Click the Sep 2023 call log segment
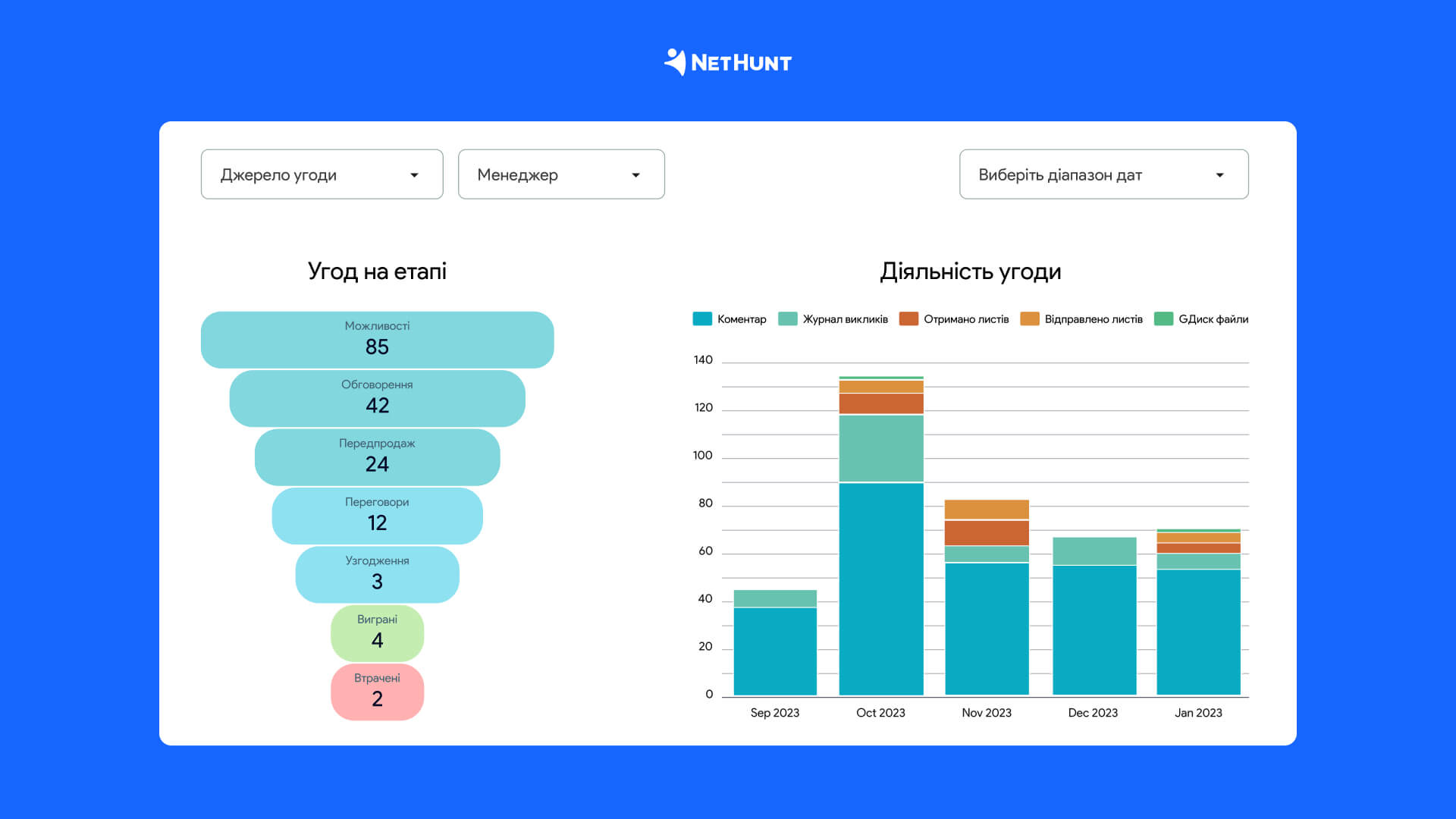This screenshot has width=1456, height=819. [775, 598]
